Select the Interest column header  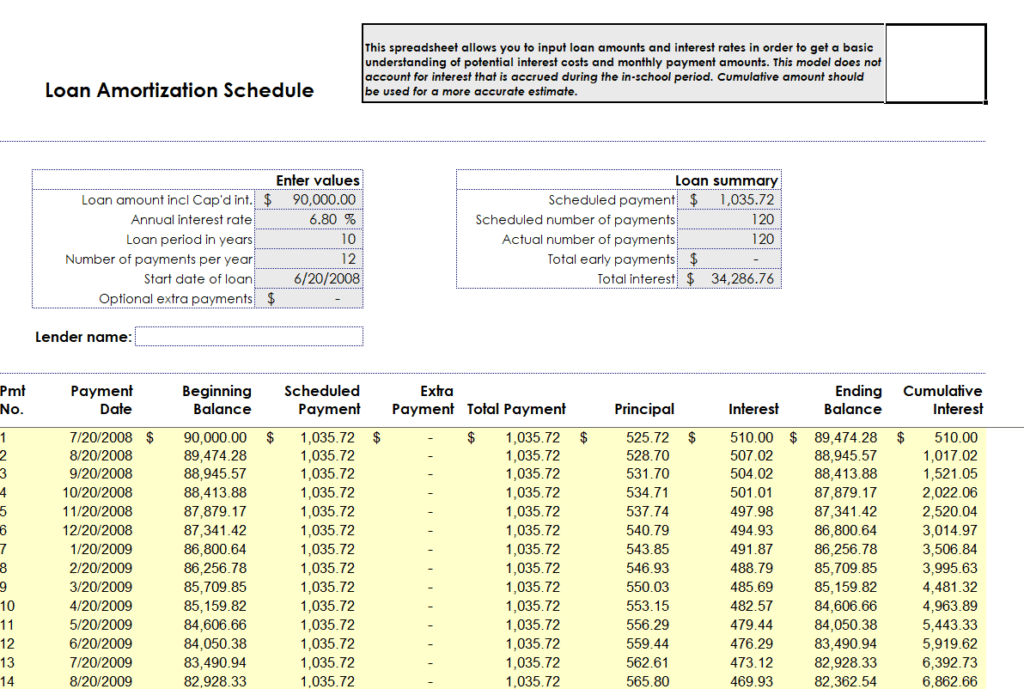tap(754, 409)
